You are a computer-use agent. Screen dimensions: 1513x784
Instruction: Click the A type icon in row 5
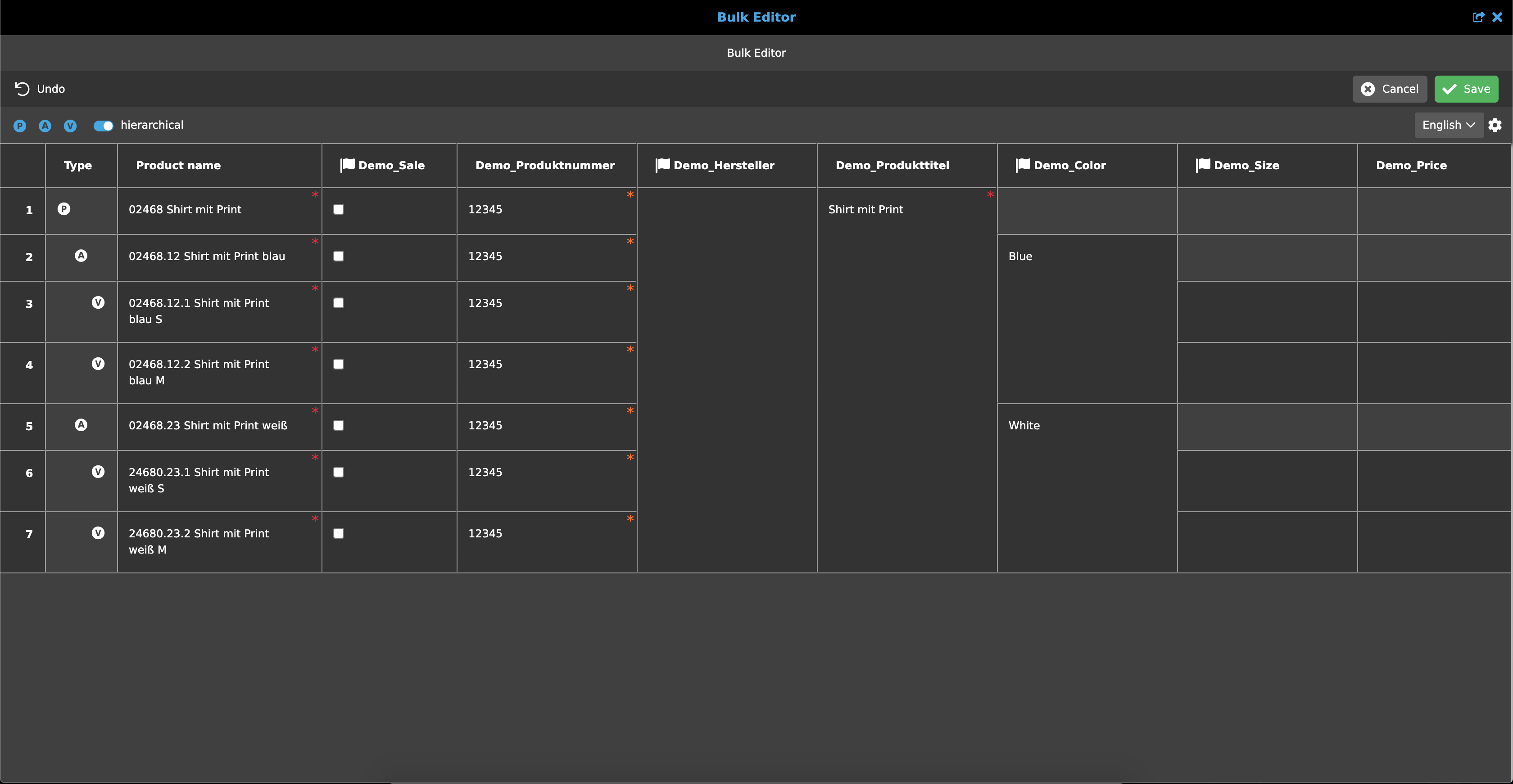81,425
